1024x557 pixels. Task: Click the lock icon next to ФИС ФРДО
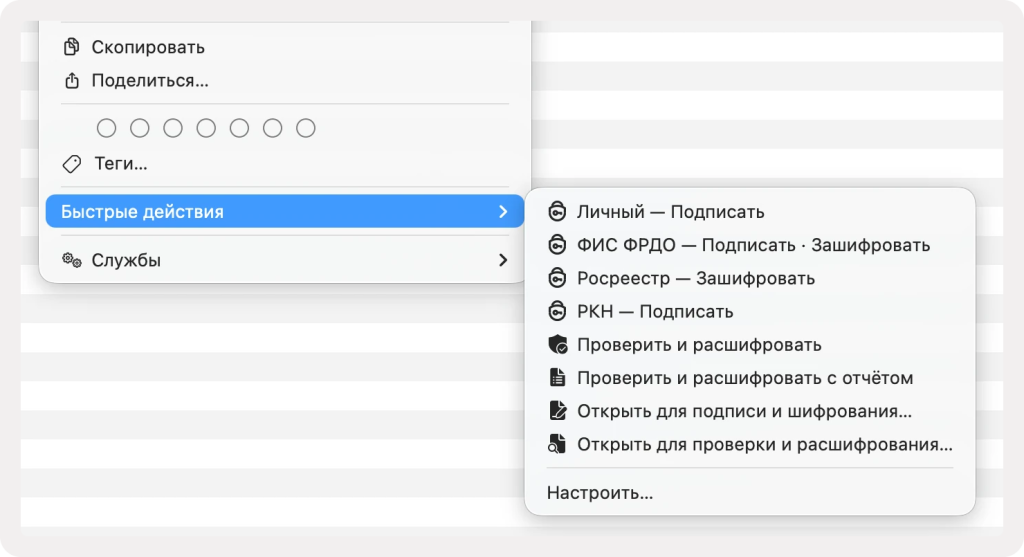(x=557, y=245)
